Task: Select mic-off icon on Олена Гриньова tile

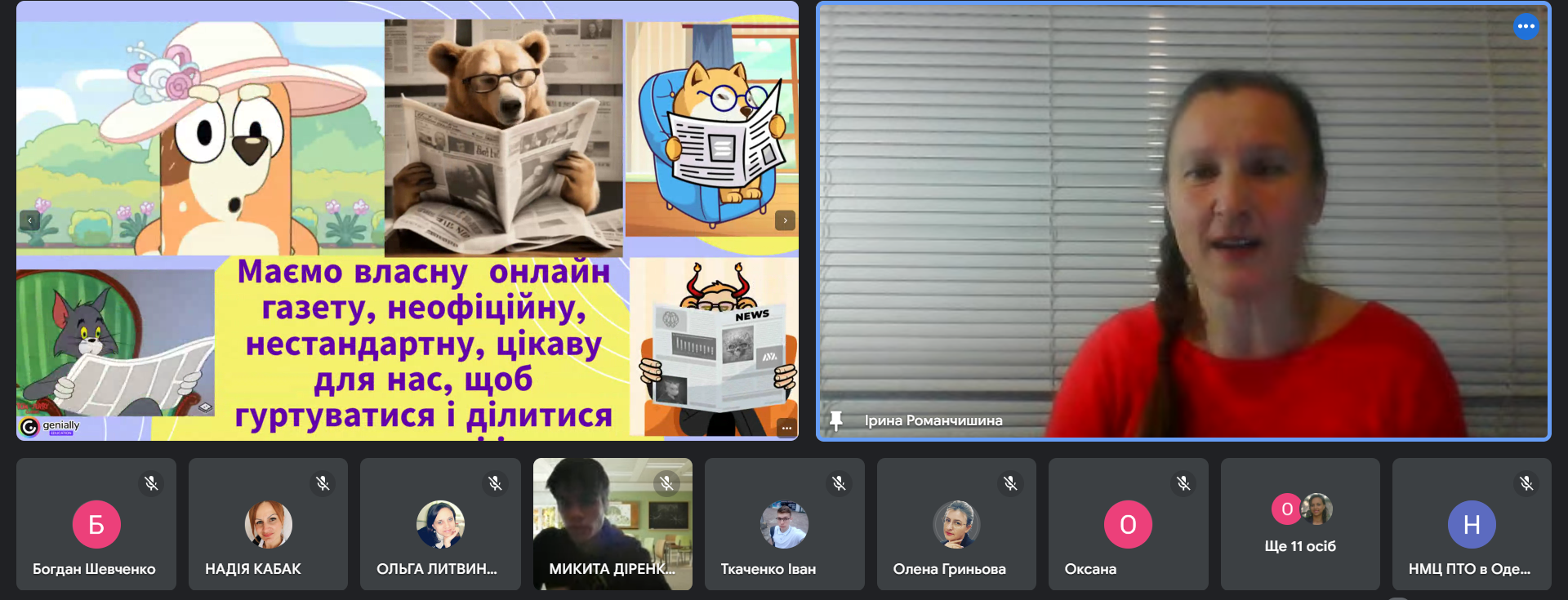Action: click(1010, 483)
